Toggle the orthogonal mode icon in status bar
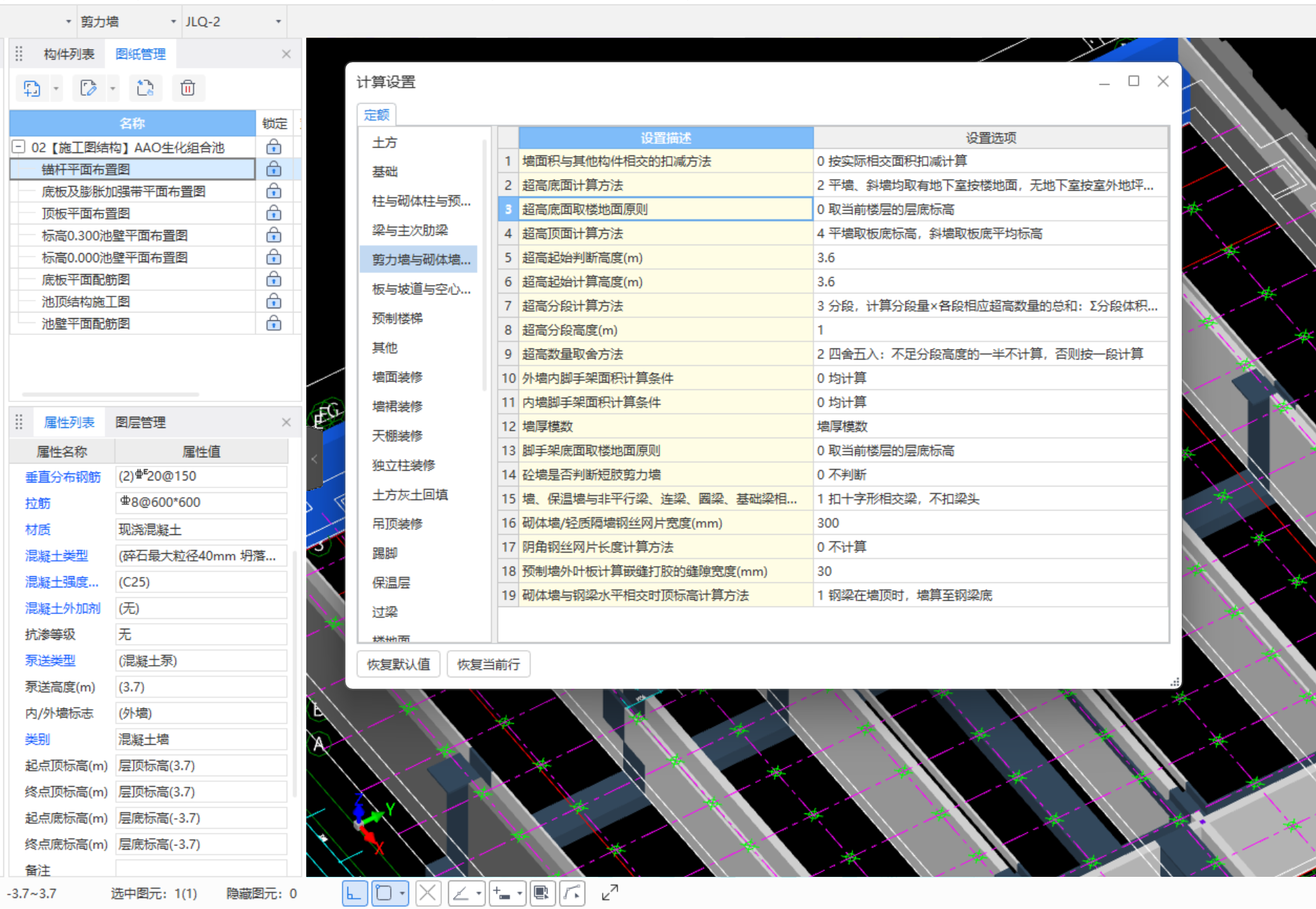The image size is (1316, 909). coord(355,893)
